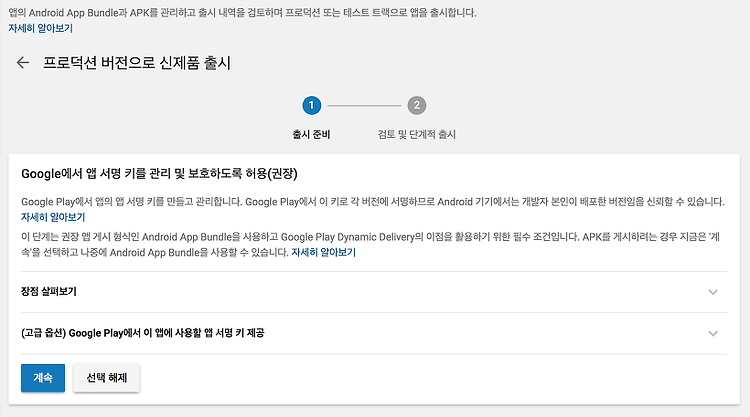Image resolution: width=750 pixels, height=417 pixels.
Task: Click the 검토 및 단계적 출시 step label
Action: point(417,134)
